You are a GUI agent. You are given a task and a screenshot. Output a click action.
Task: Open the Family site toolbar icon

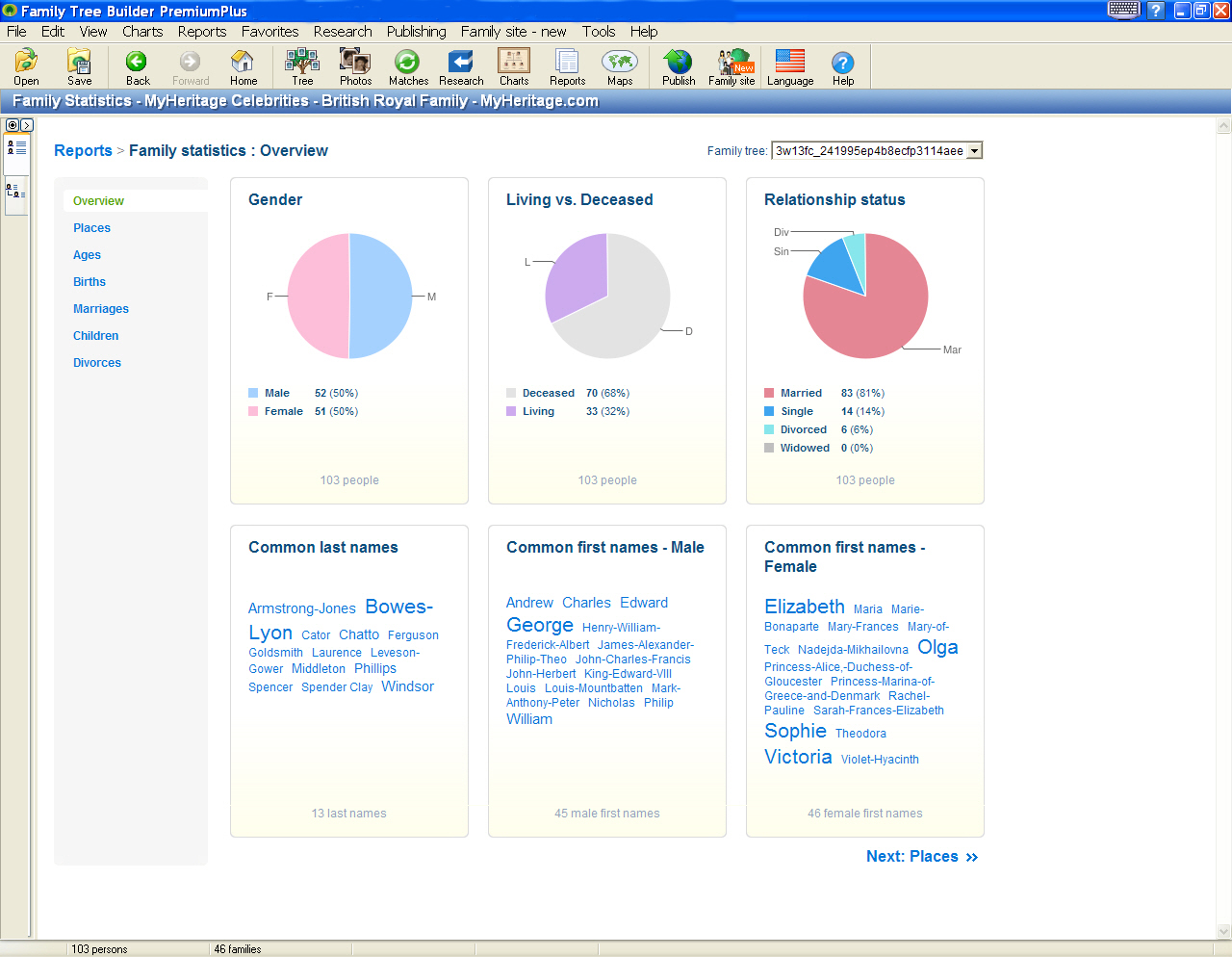[x=731, y=66]
